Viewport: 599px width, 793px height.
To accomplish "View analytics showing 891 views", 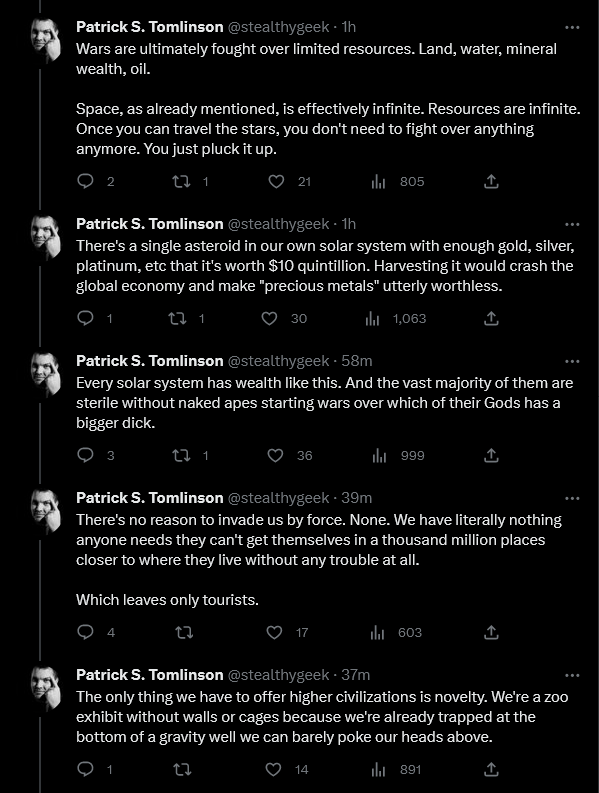I will point(397,769).
